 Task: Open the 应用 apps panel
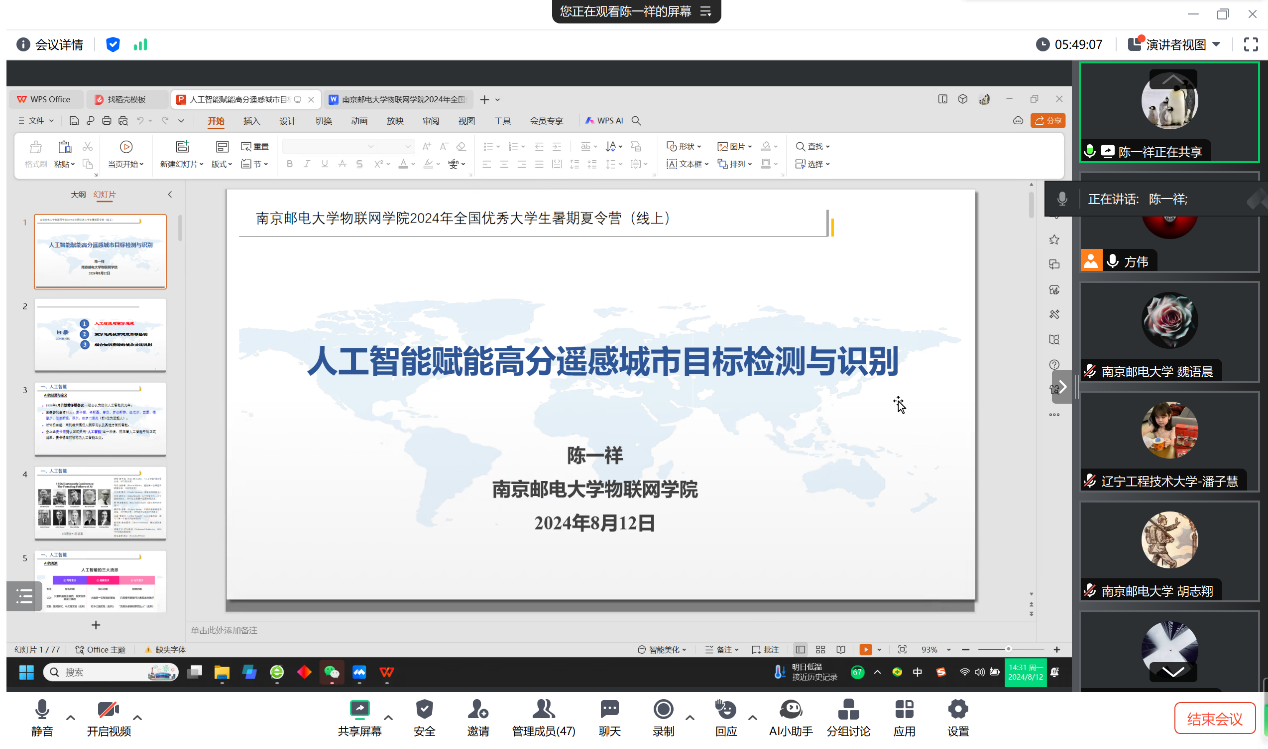coord(904,717)
